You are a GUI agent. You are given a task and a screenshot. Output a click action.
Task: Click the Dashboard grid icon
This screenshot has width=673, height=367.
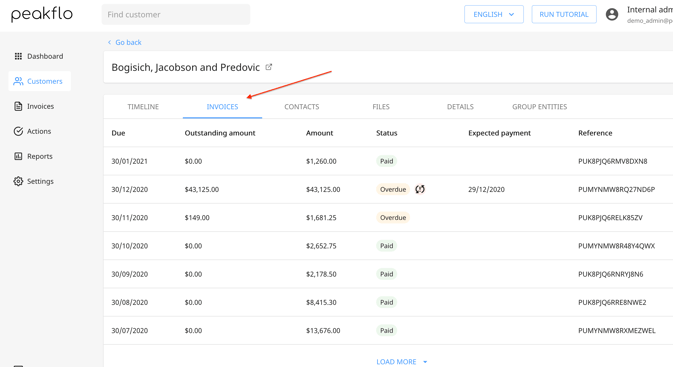click(18, 56)
